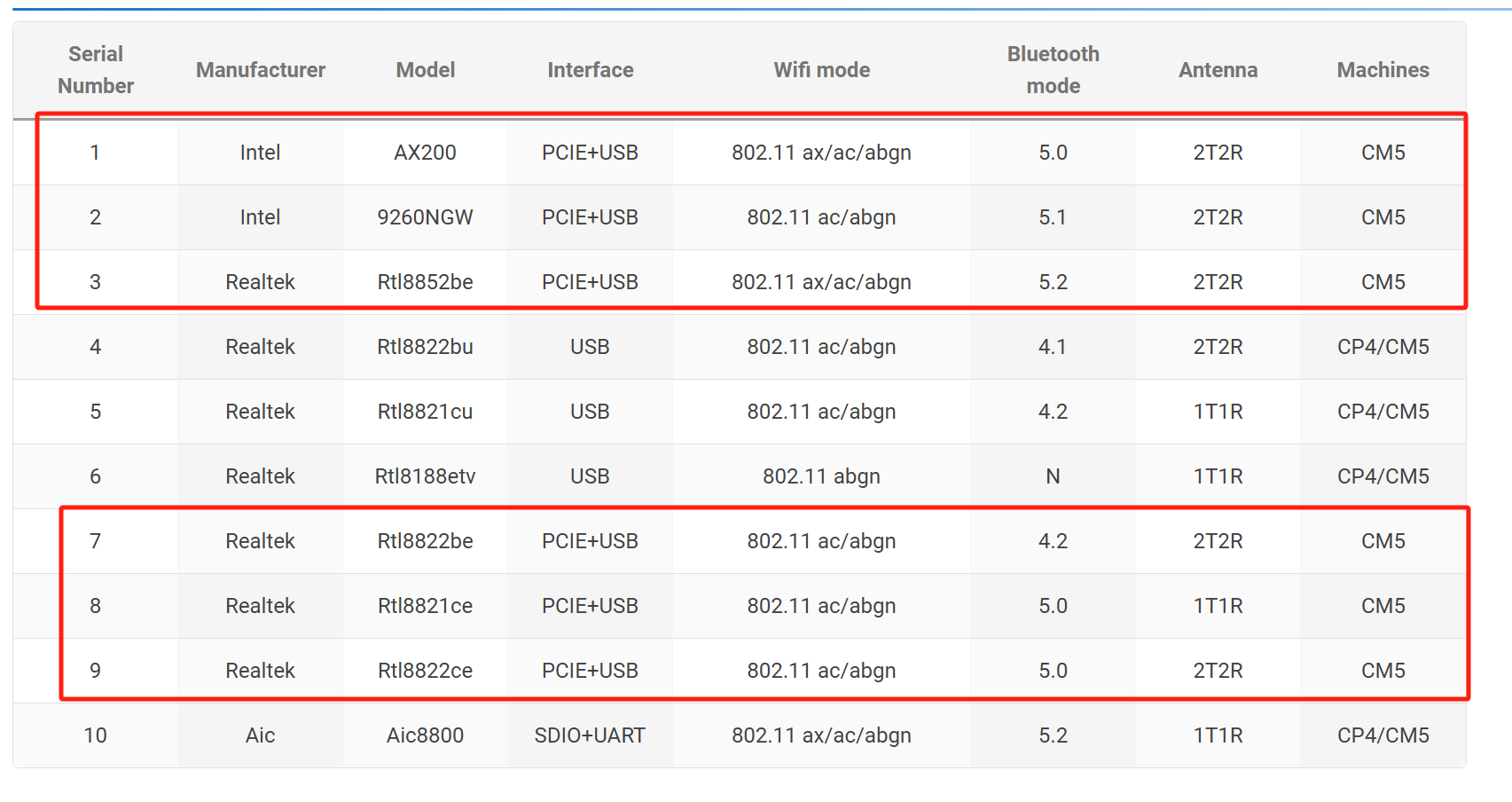
Task: Click CP4/CM5 in the Rtl8821cu row
Action: click(1383, 412)
